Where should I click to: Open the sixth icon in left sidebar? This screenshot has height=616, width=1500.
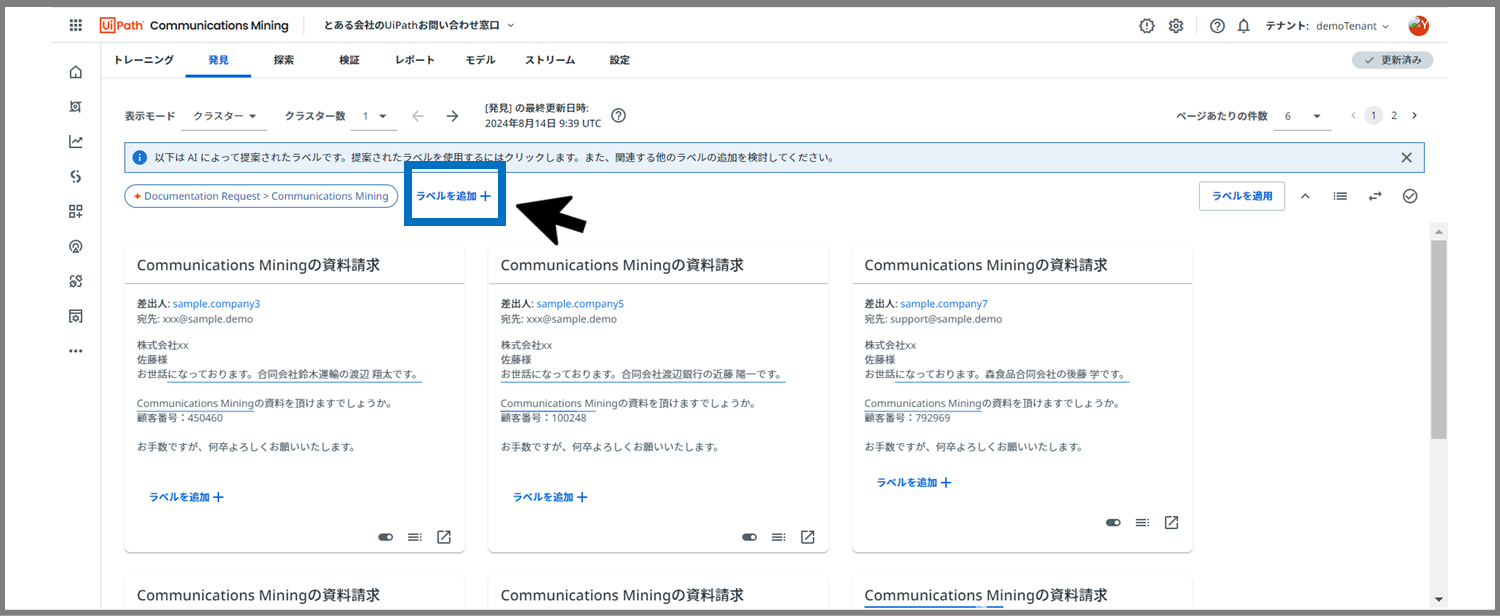(76, 247)
